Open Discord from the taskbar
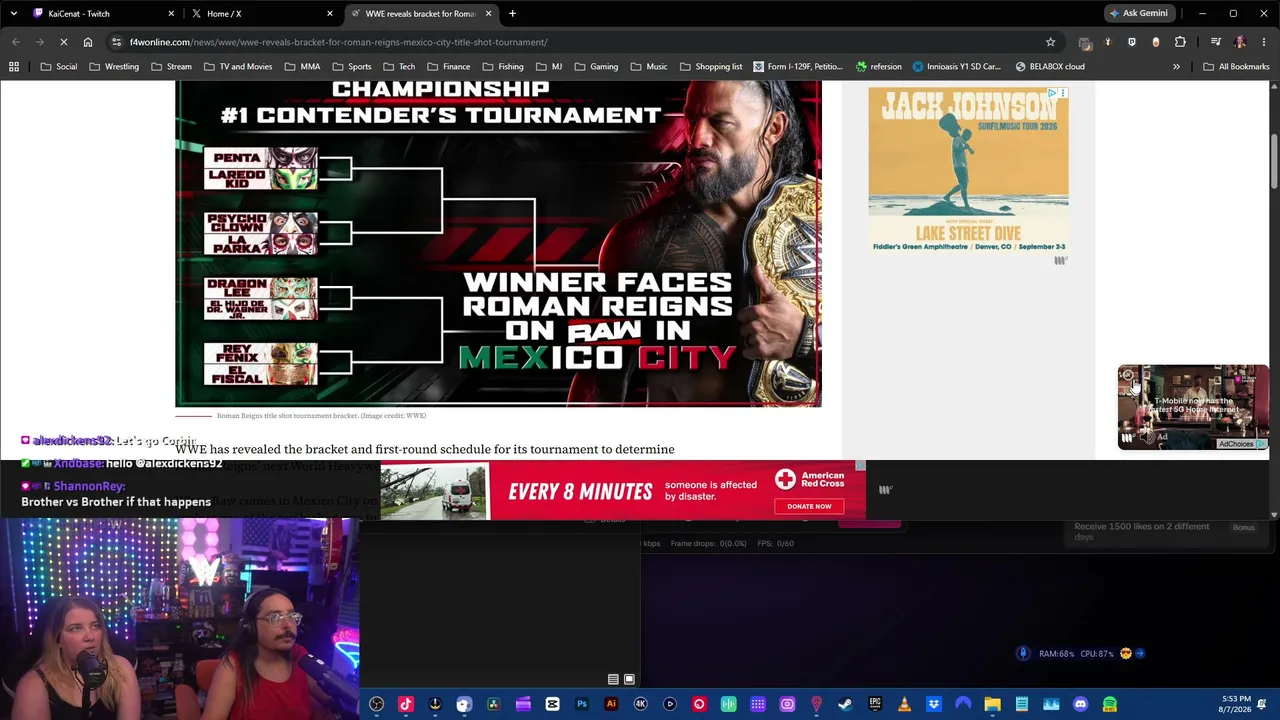Viewport: 1280px width, 720px height. [1080, 704]
